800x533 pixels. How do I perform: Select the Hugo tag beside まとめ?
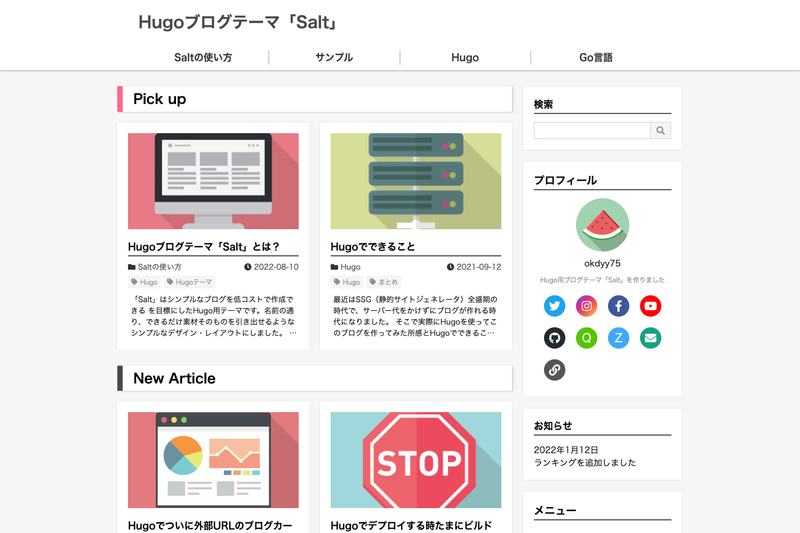tap(347, 282)
